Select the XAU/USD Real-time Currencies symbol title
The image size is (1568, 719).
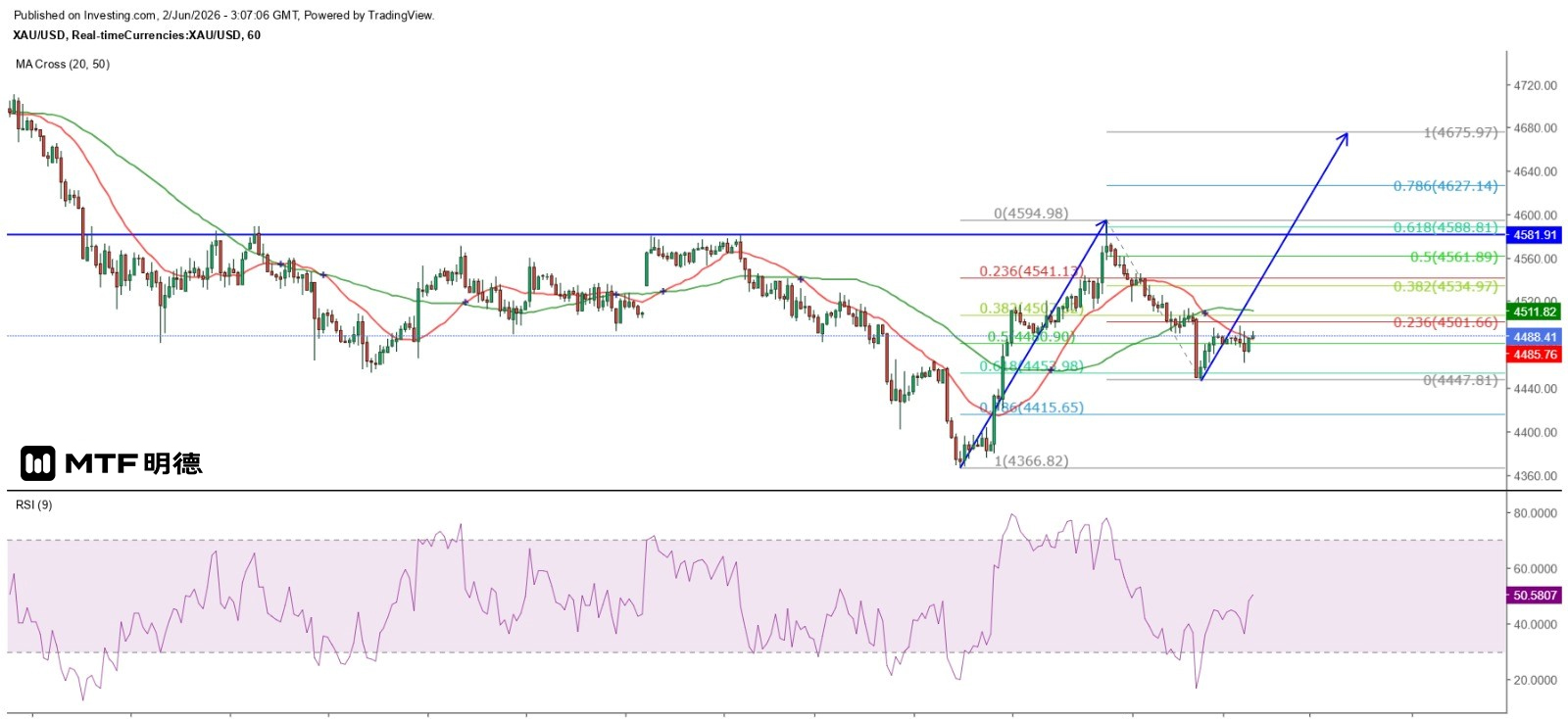tap(137, 35)
